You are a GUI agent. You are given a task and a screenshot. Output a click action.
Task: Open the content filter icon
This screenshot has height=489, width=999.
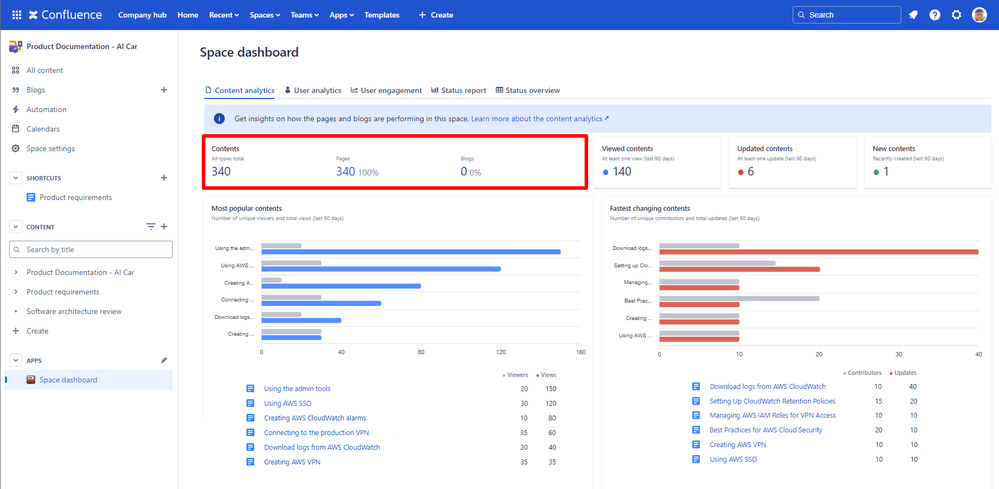[x=151, y=227]
